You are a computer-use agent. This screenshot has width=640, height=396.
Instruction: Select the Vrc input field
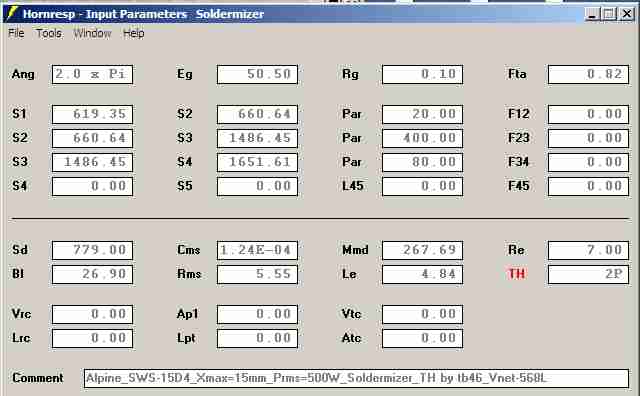(x=92, y=314)
